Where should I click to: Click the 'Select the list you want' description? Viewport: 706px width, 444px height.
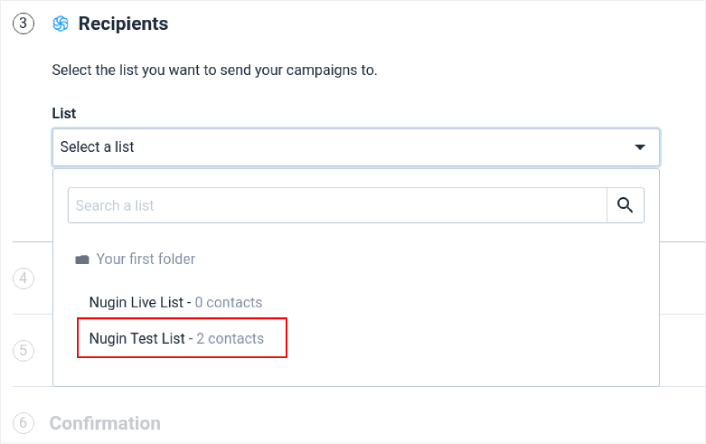[x=214, y=70]
